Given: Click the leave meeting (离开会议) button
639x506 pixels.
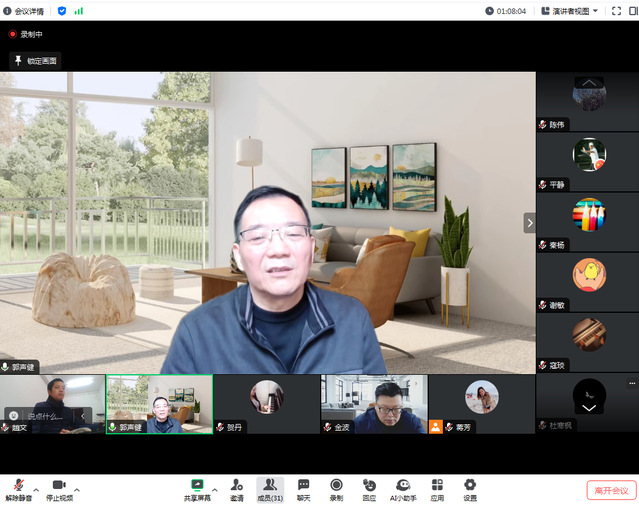Looking at the screenshot, I should click(611, 490).
